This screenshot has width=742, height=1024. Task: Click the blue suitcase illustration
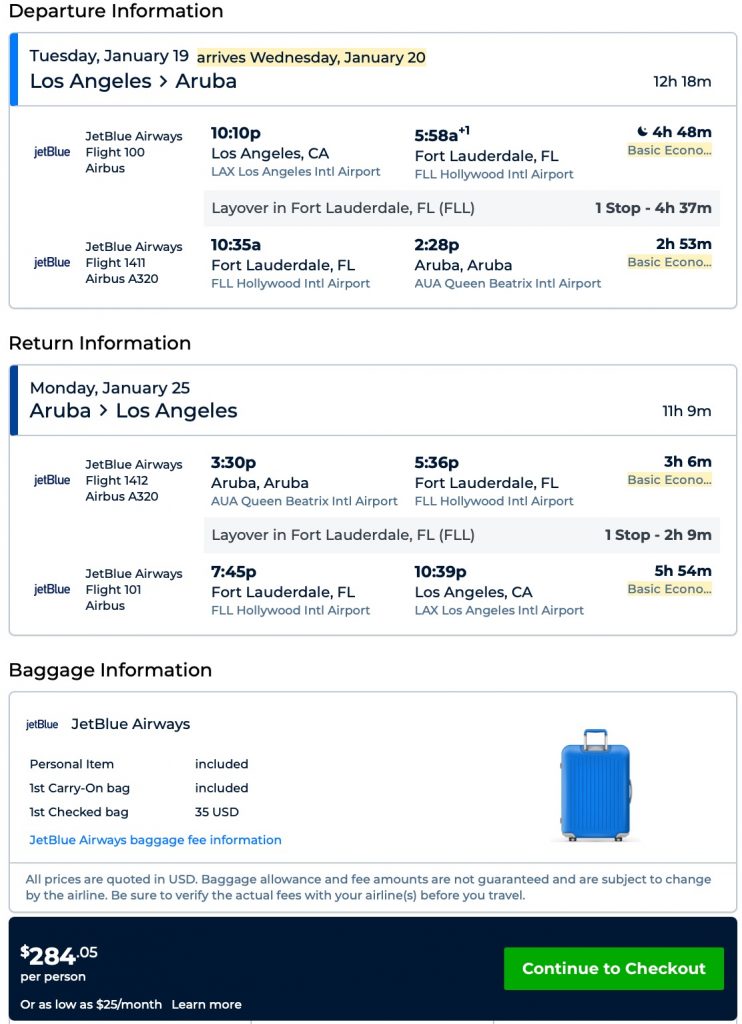tap(596, 784)
